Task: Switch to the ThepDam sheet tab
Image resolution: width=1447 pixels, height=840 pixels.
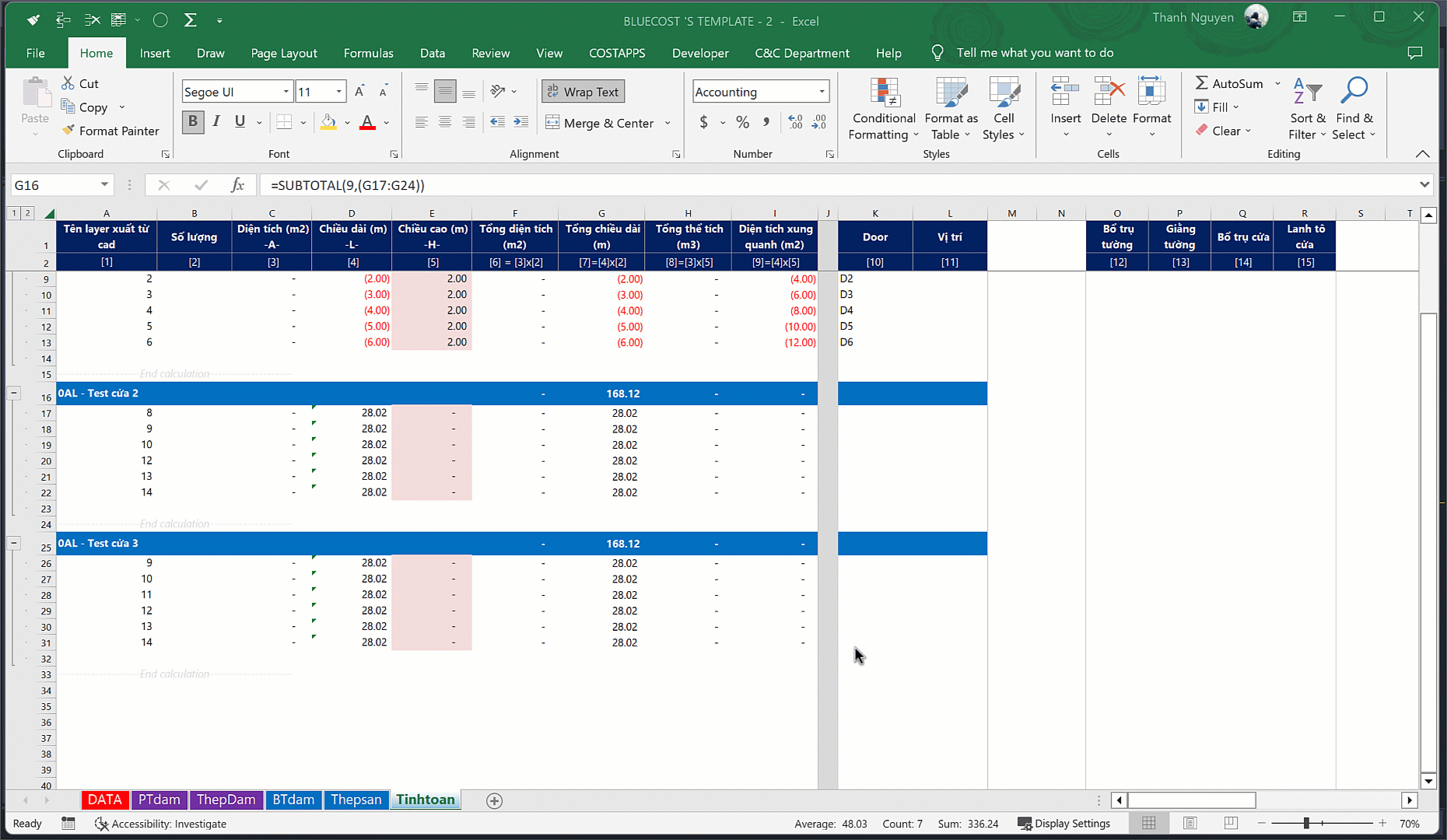Action: point(226,800)
